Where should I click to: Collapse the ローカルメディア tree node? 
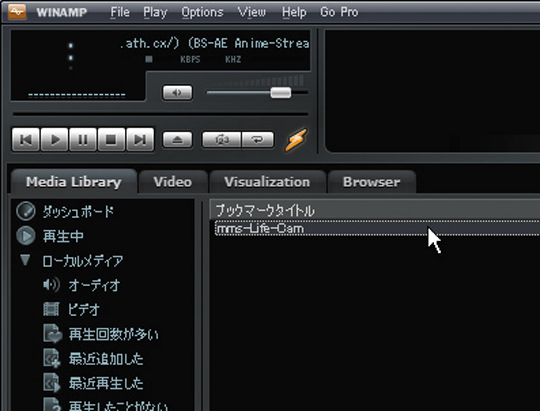pos(25,260)
